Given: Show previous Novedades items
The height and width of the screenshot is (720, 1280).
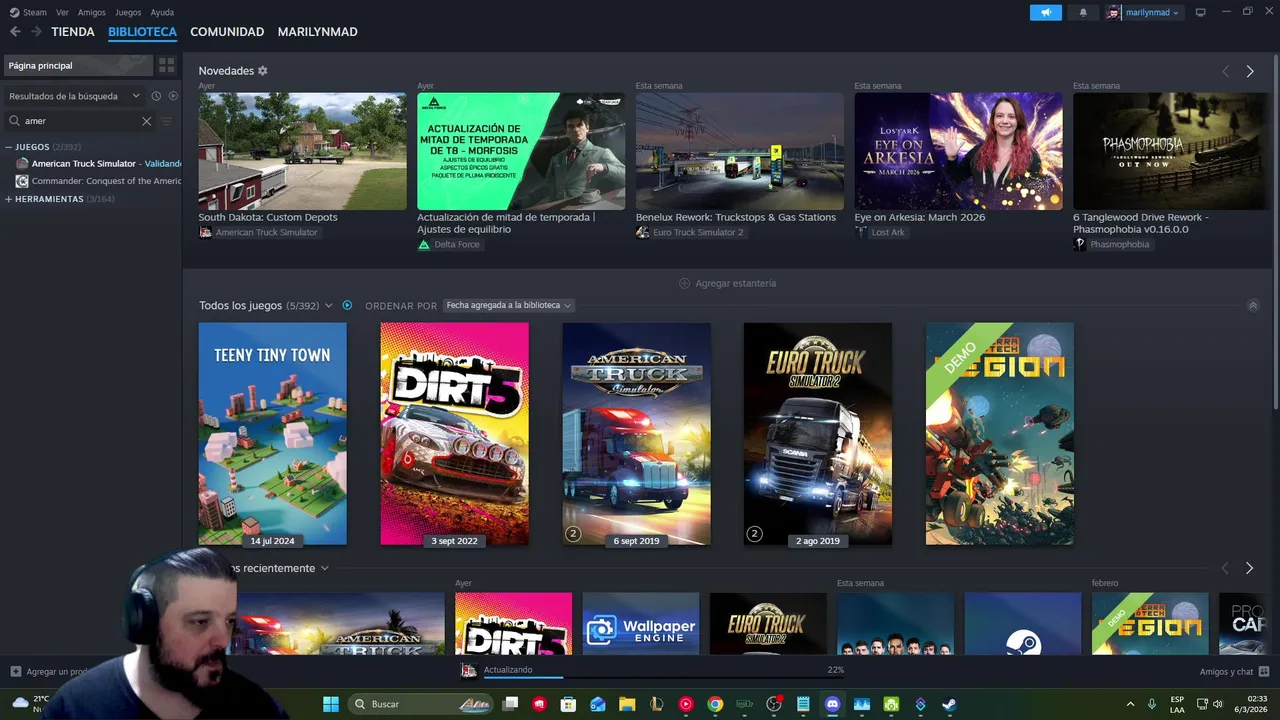Looking at the screenshot, I should click(x=1225, y=71).
